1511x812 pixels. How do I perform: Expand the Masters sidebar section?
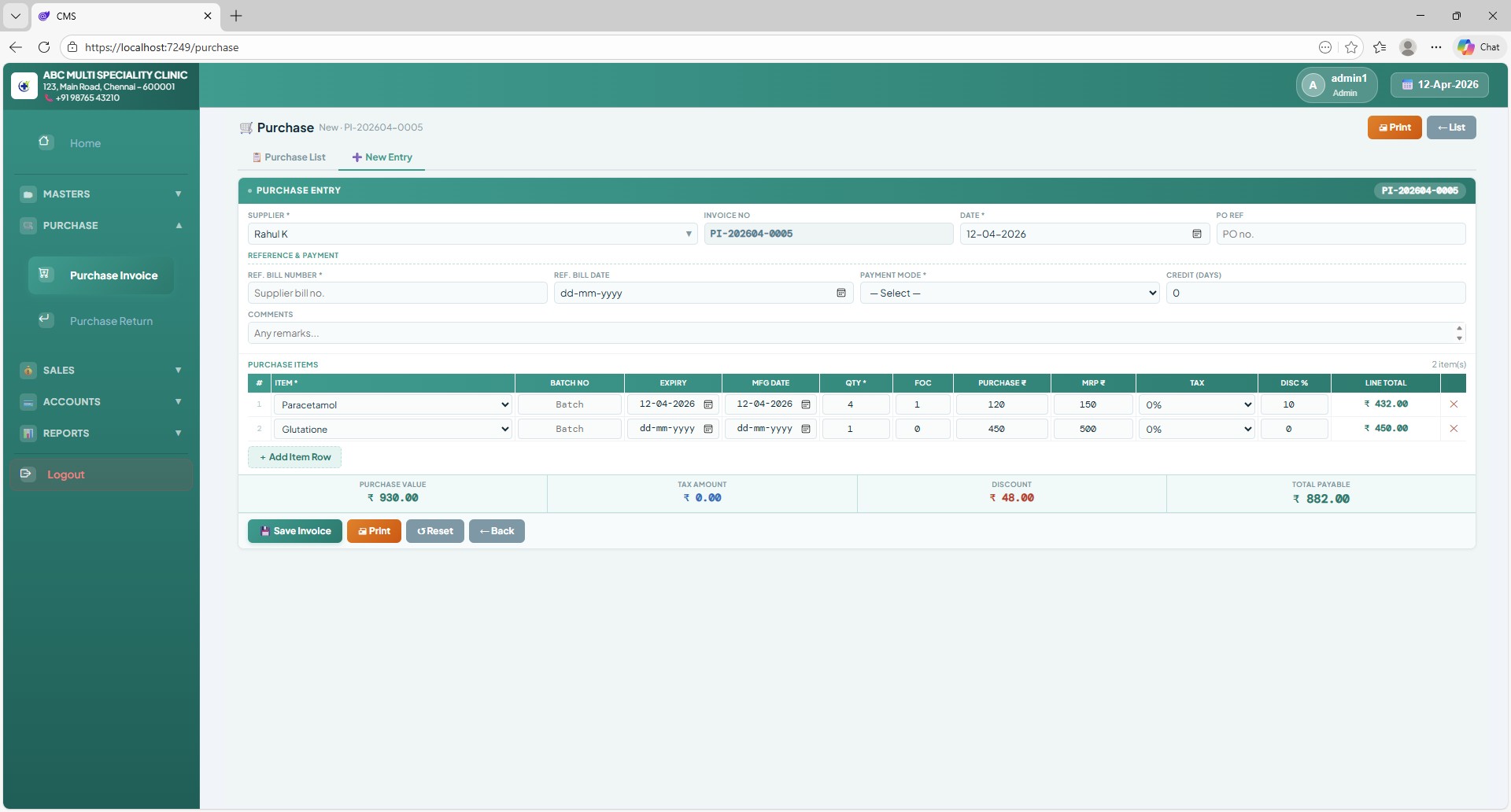click(x=102, y=194)
